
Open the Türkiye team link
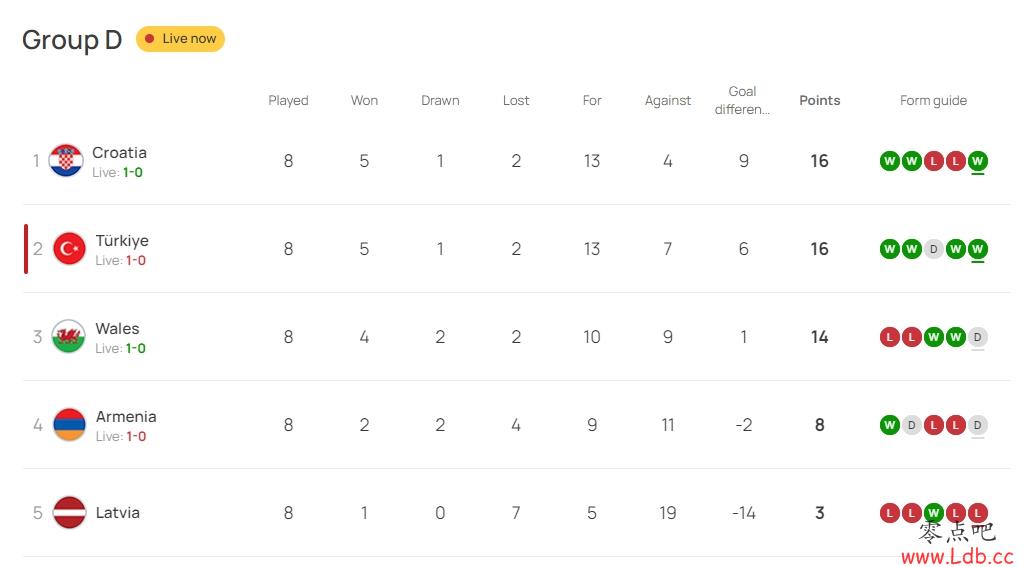click(122, 241)
